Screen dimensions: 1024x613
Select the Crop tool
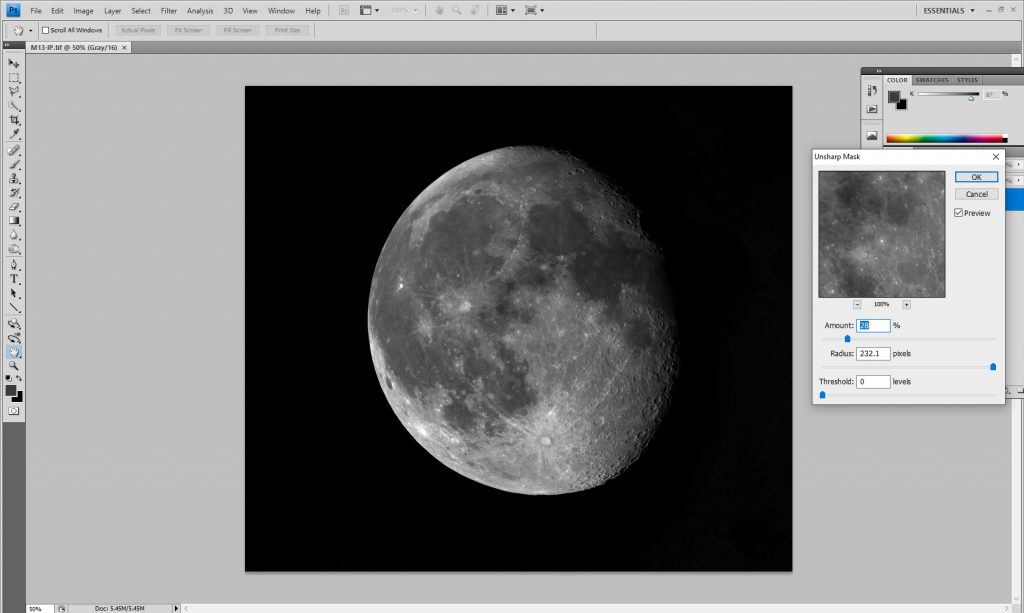pyautogui.click(x=14, y=120)
